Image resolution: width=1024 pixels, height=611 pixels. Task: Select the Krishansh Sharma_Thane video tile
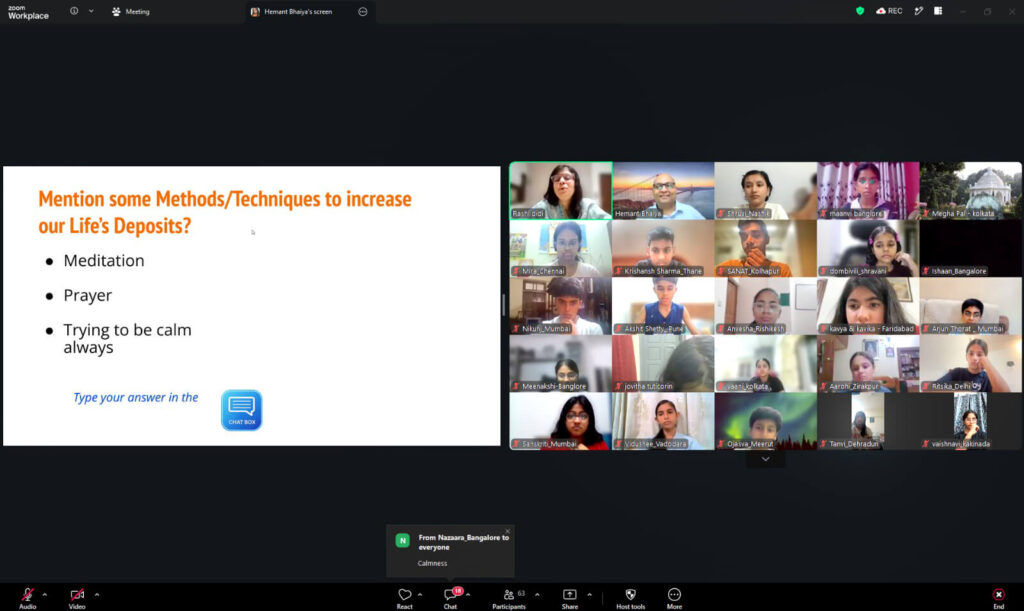point(663,248)
